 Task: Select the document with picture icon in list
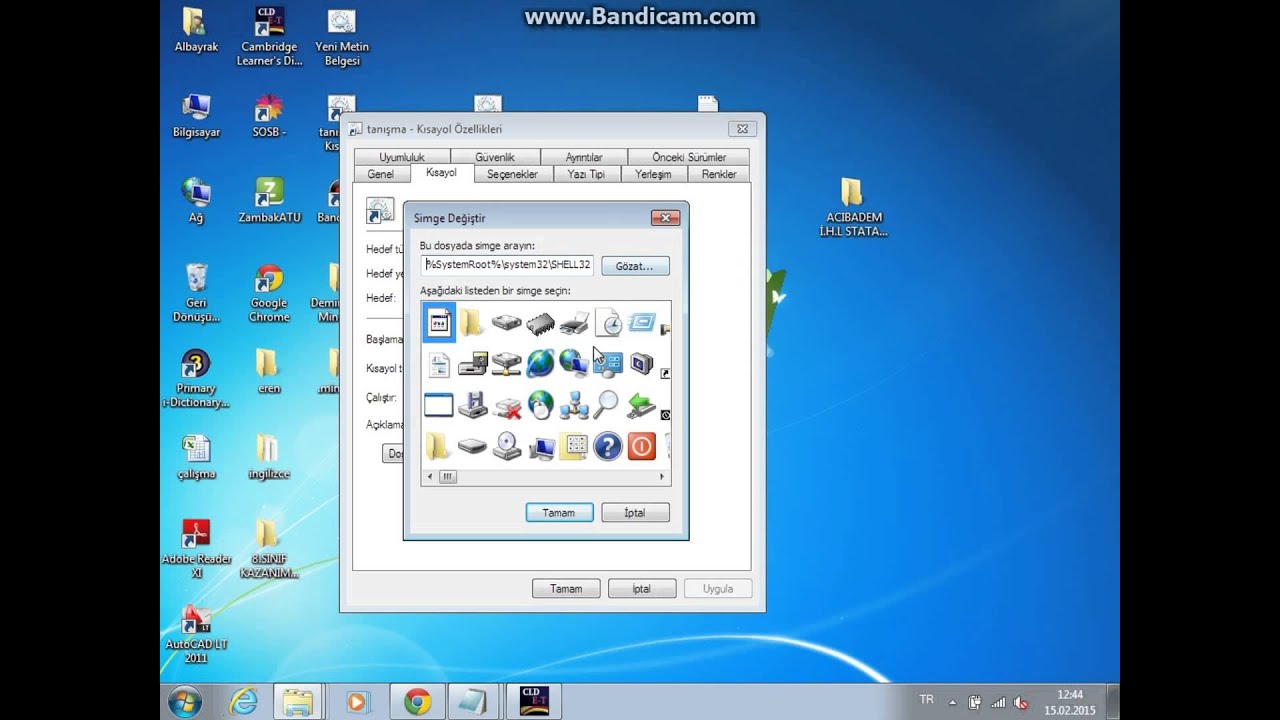click(439, 322)
